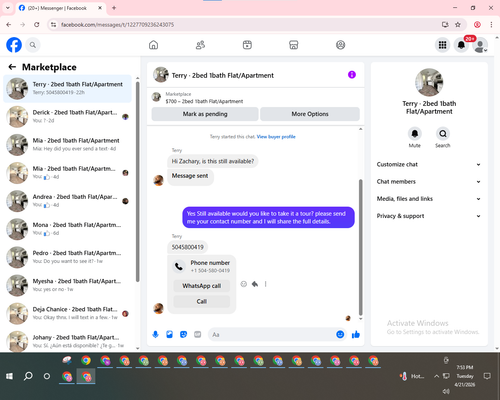
Task: Click the back arrow beside Marketplace
Action: [x=12, y=67]
